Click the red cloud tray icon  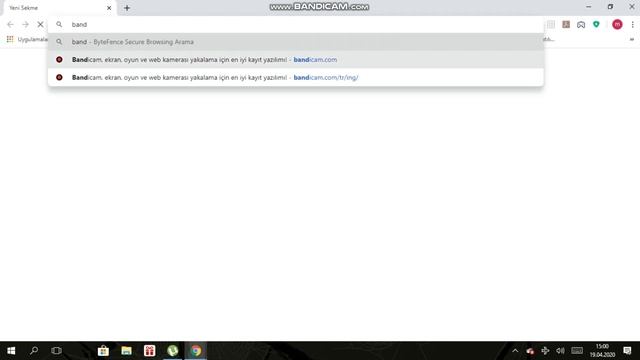(530, 351)
